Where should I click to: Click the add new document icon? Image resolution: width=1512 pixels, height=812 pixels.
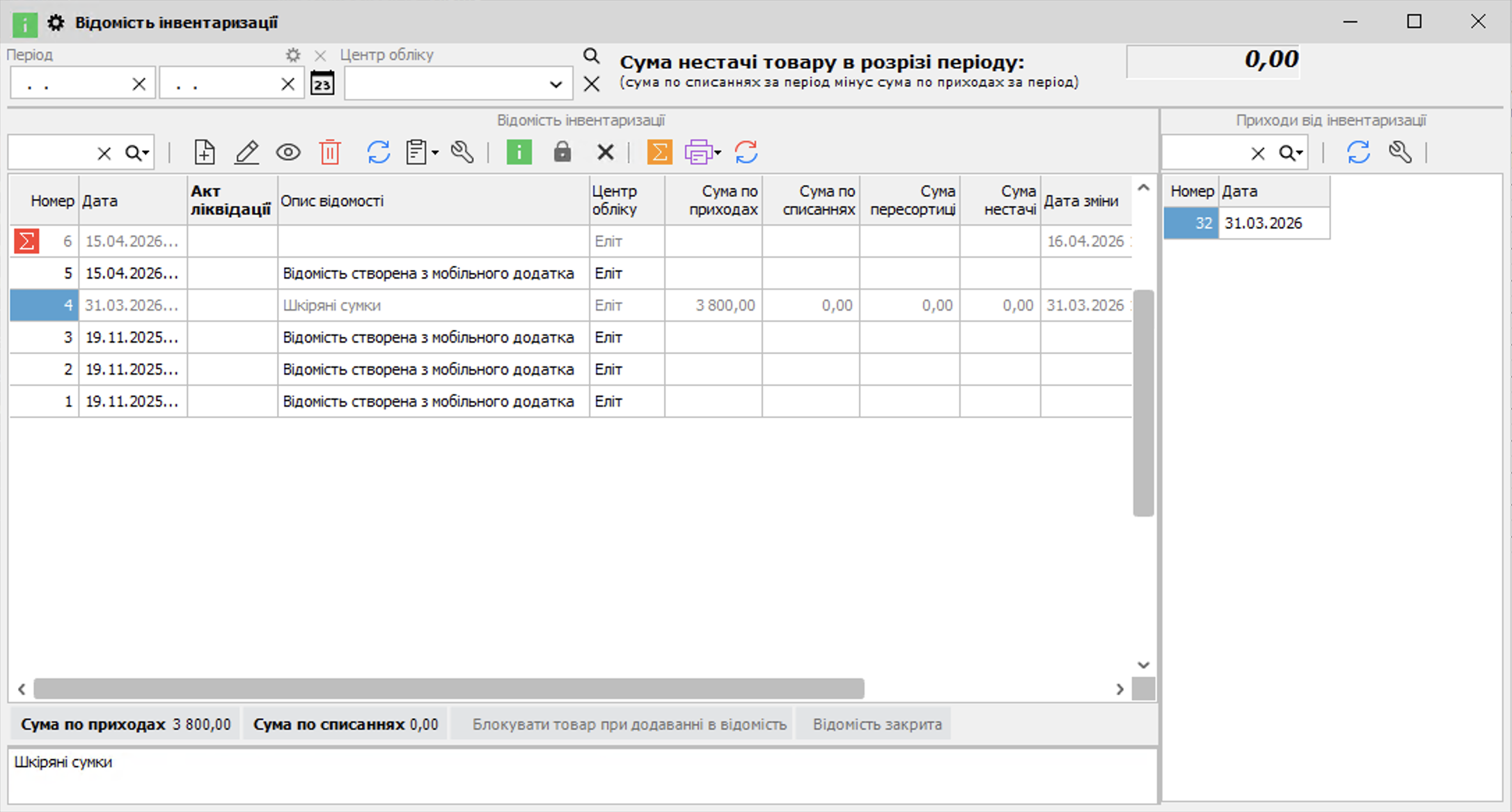coord(205,152)
